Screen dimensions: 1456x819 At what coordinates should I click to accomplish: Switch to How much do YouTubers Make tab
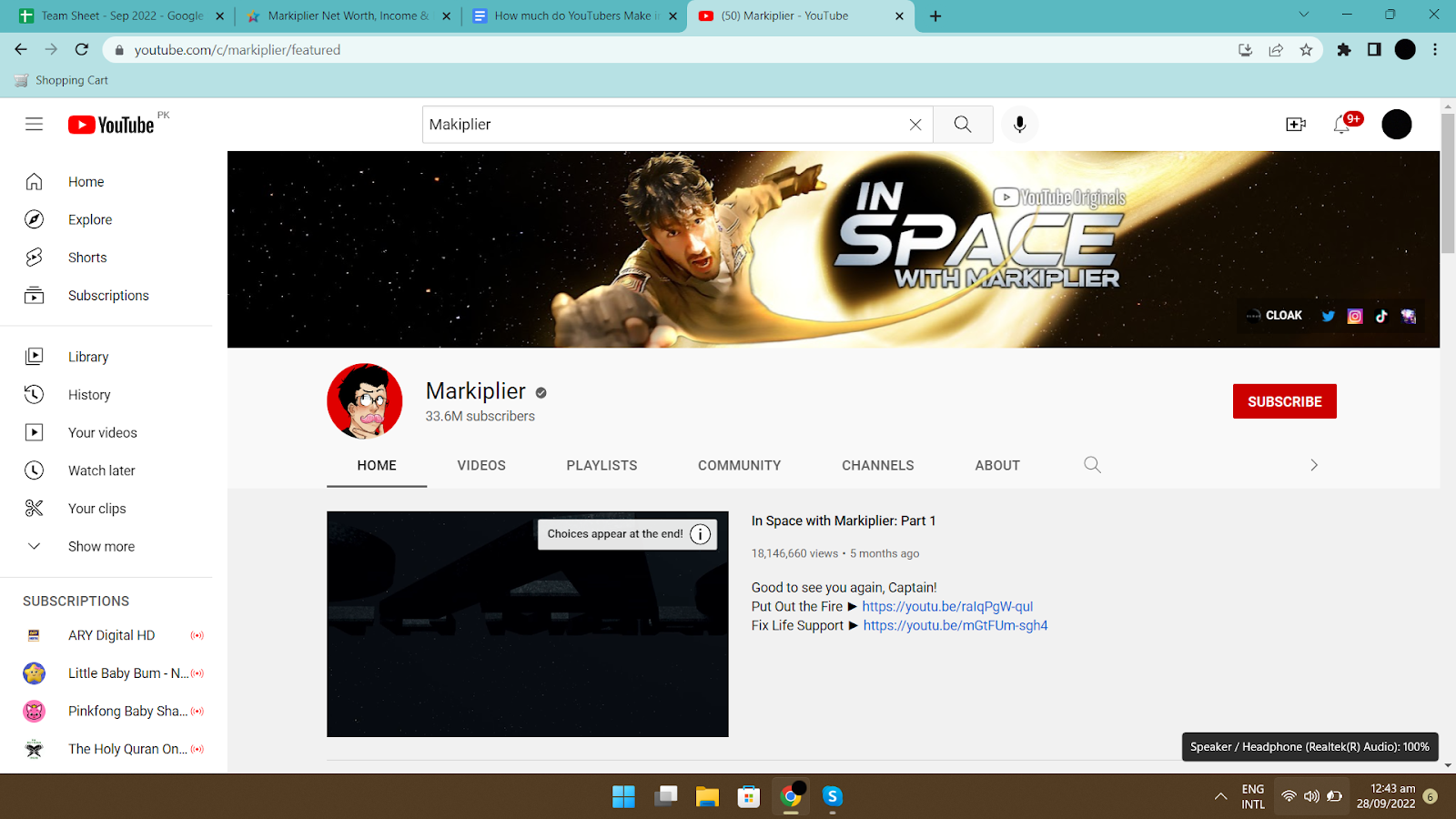[x=574, y=15]
